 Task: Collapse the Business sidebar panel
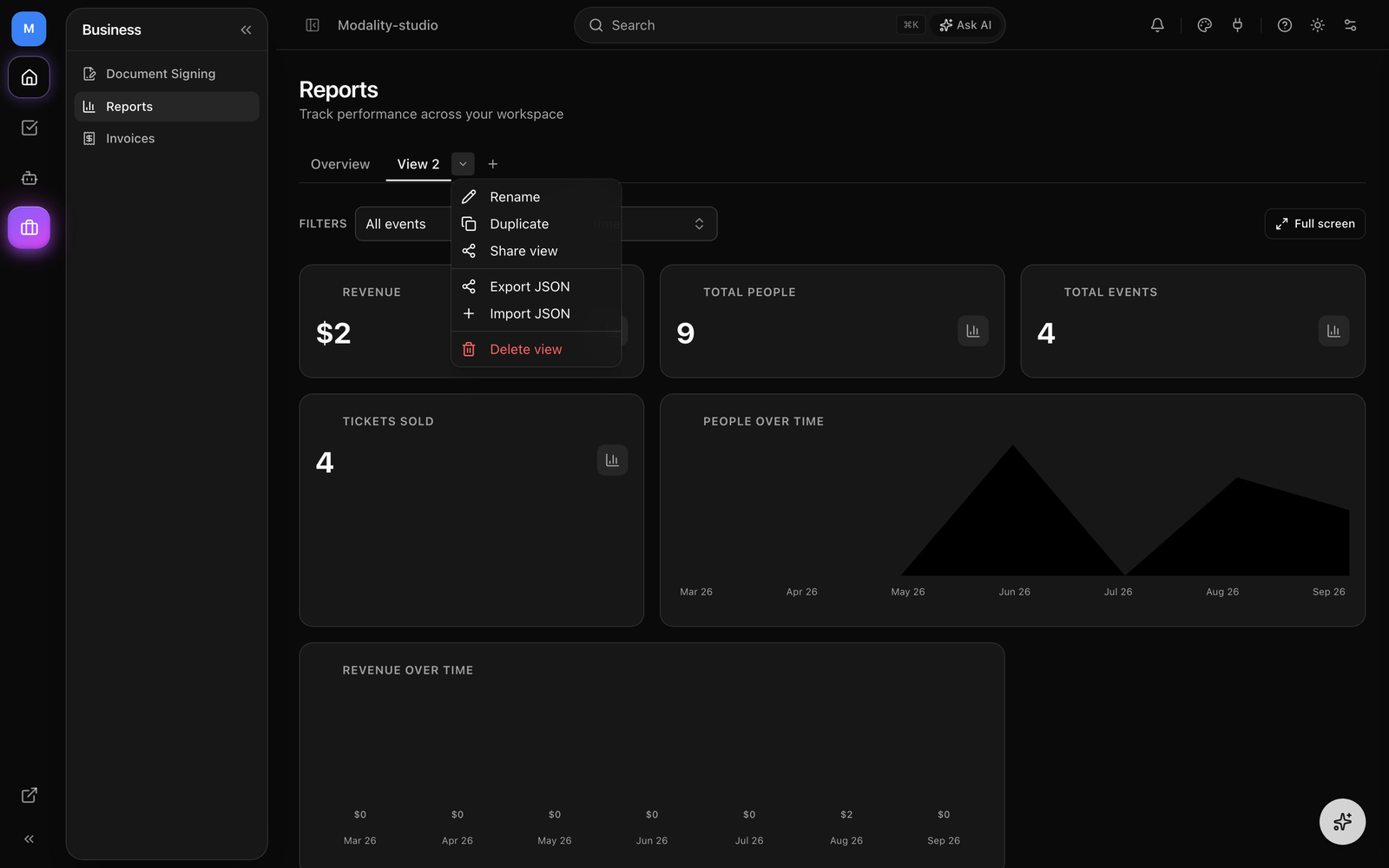coord(246,30)
